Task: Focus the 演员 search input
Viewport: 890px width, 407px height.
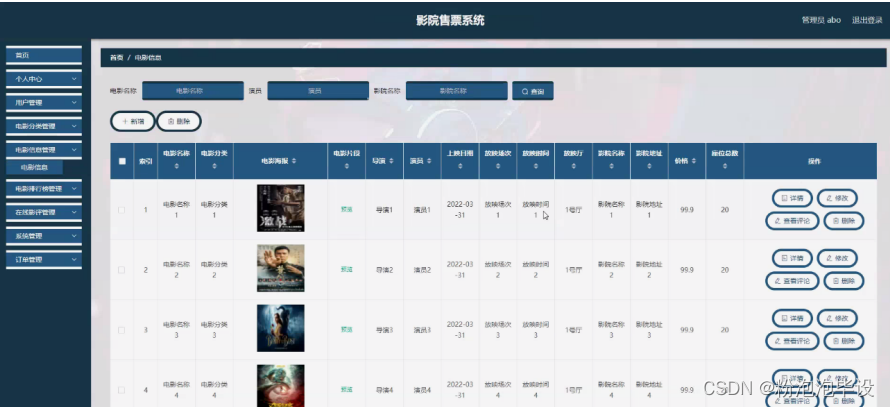Action: click(318, 91)
